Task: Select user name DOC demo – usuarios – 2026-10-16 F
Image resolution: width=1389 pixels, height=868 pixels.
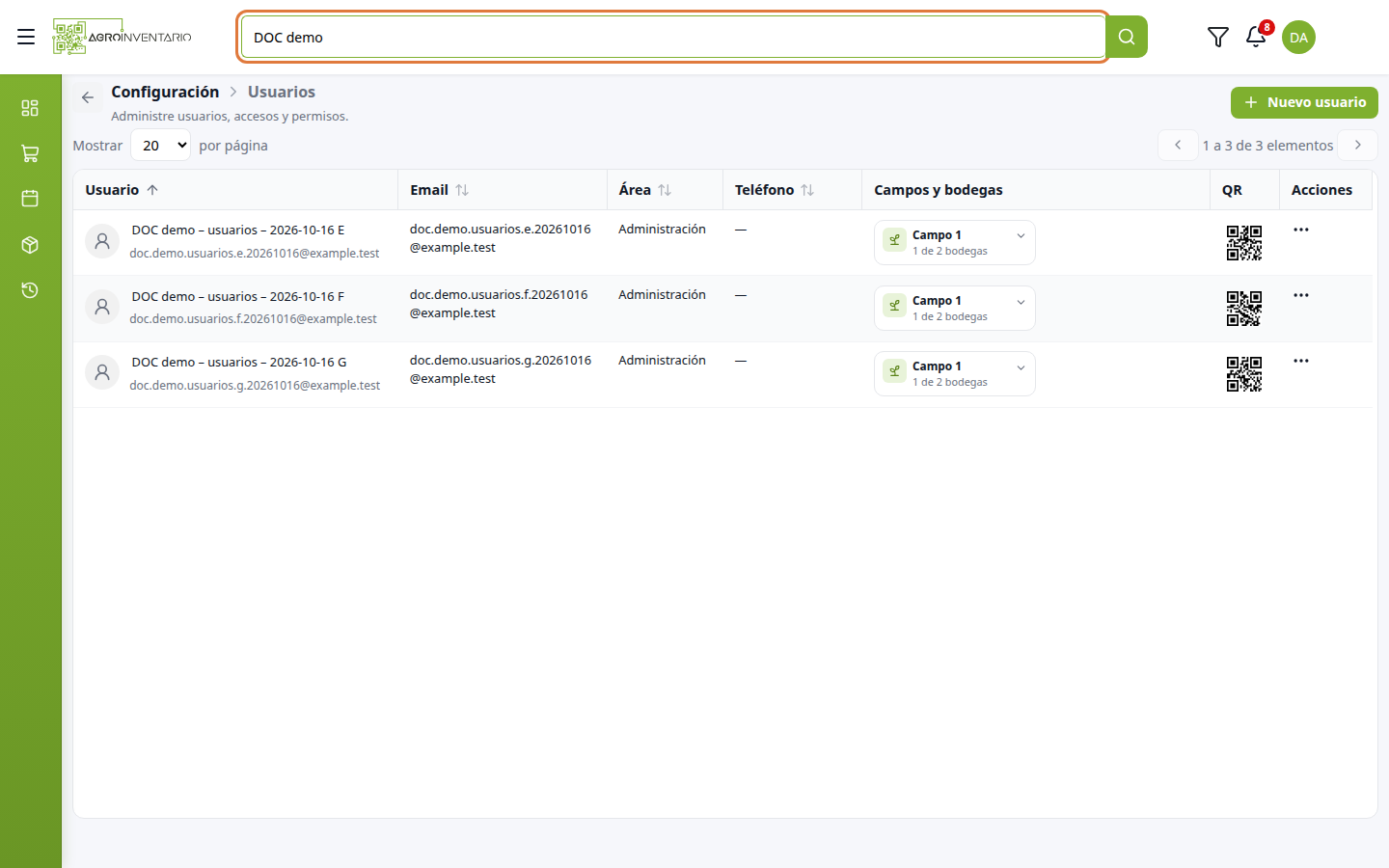Action: pos(238,296)
